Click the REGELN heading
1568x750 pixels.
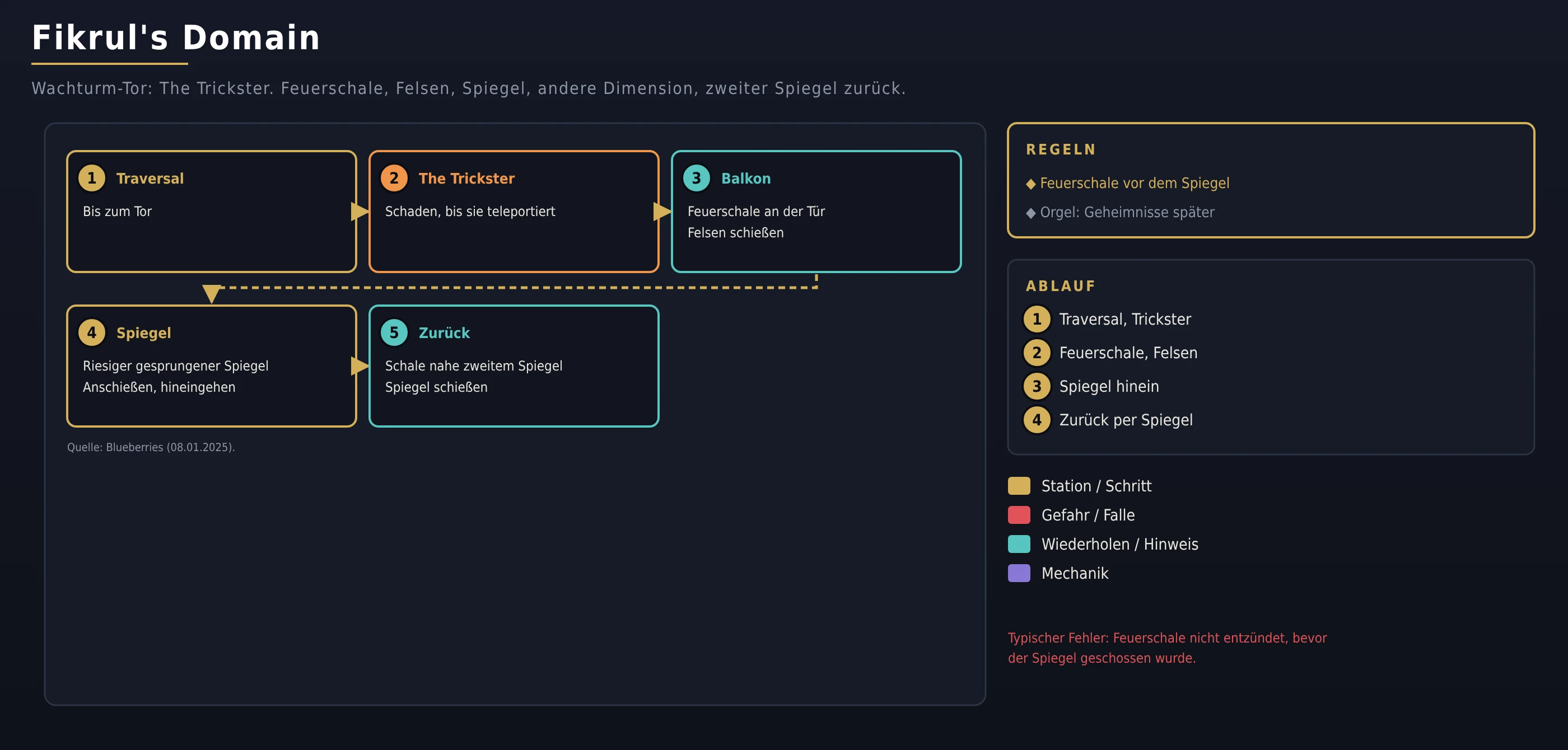(1060, 149)
